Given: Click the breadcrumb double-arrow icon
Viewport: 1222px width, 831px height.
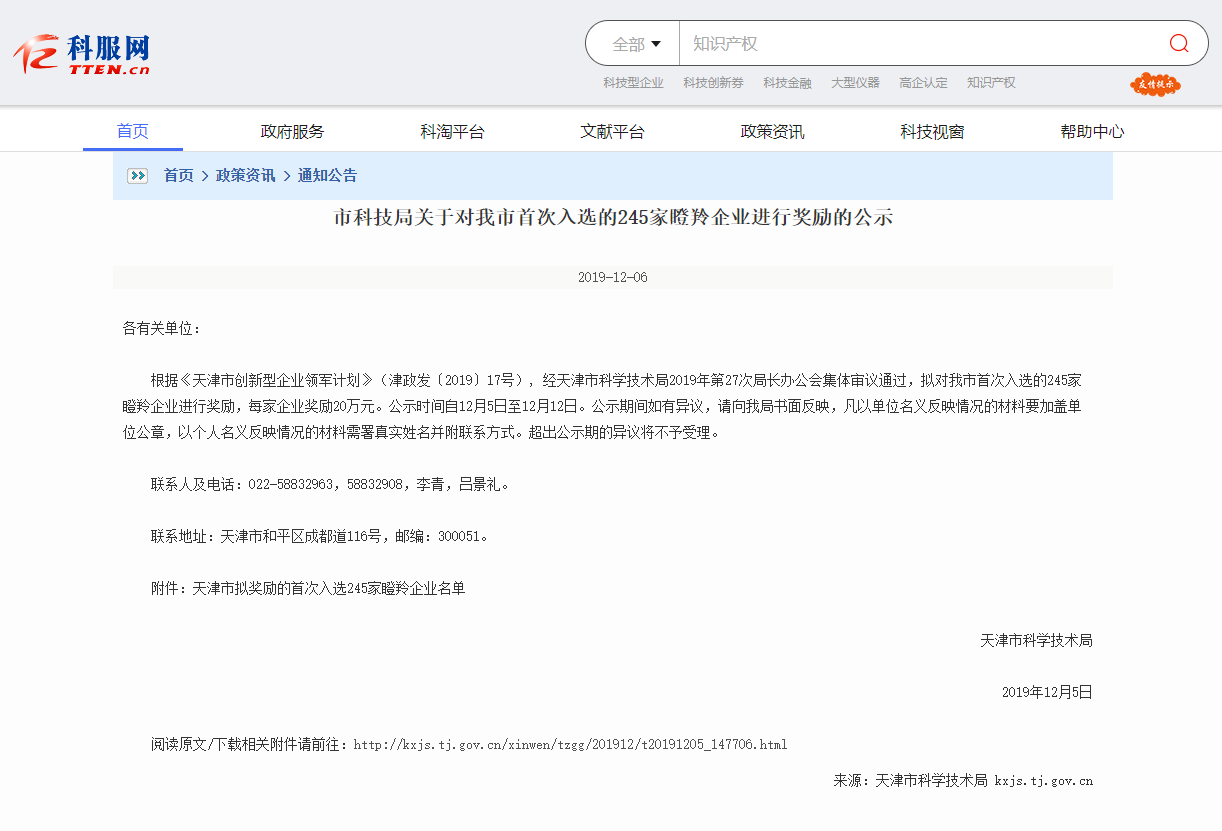Looking at the screenshot, I should pyautogui.click(x=137, y=176).
